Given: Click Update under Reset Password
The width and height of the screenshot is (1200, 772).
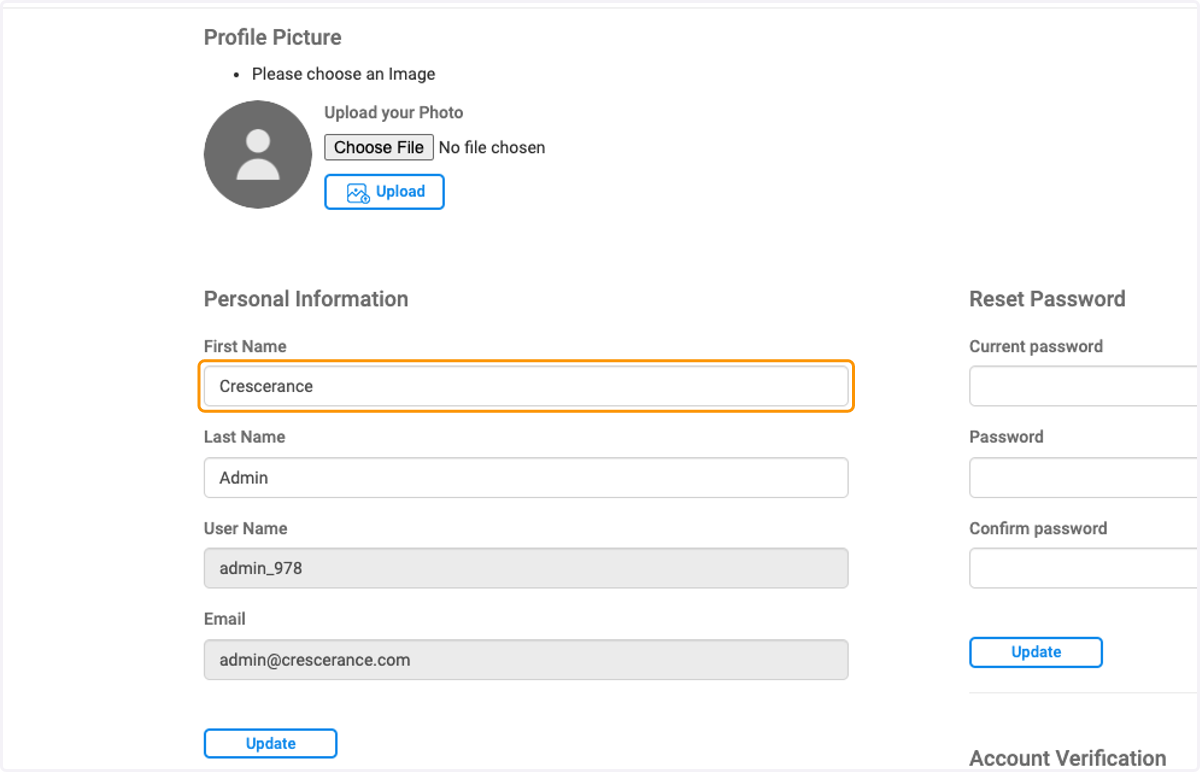Looking at the screenshot, I should pos(1036,652).
